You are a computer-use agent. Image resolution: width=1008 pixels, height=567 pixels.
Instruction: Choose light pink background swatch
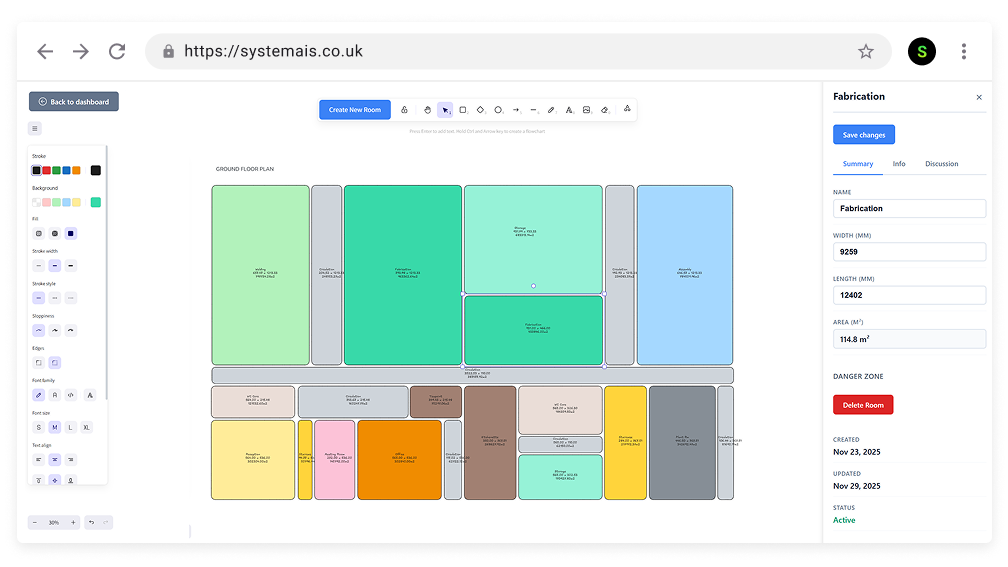click(46, 202)
